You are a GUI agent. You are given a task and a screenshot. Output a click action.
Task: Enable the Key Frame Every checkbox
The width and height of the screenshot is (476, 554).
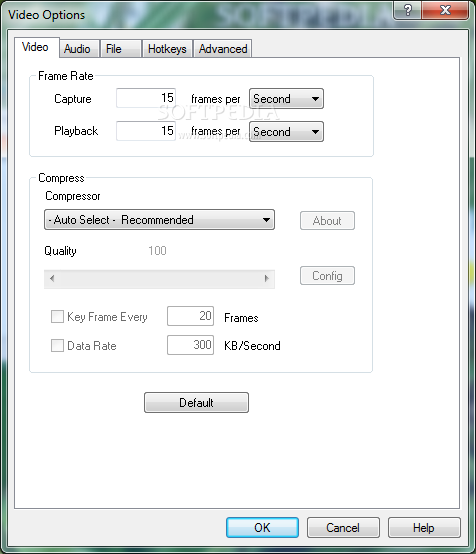click(57, 317)
